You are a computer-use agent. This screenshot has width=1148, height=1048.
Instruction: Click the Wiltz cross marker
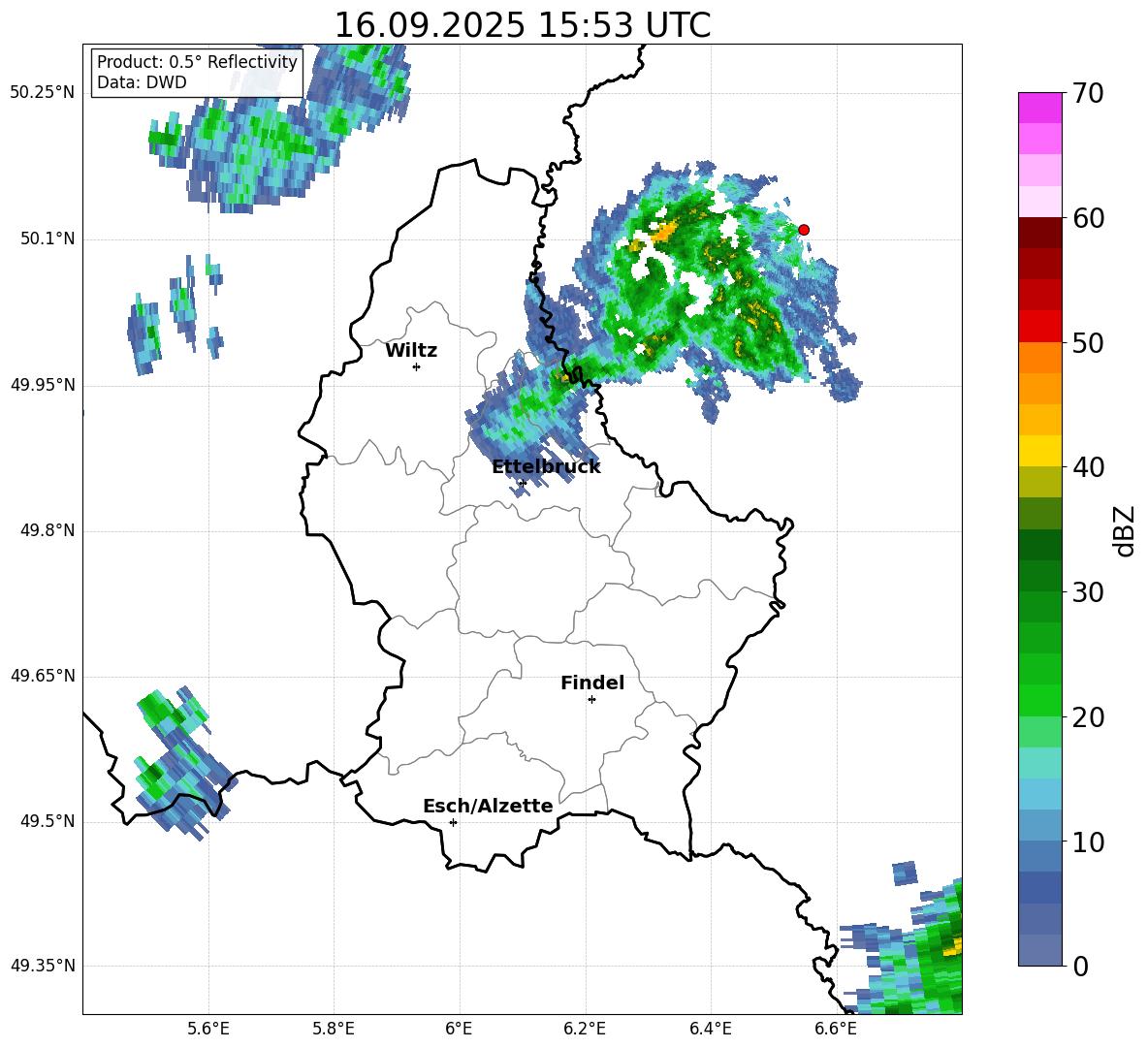tap(416, 366)
